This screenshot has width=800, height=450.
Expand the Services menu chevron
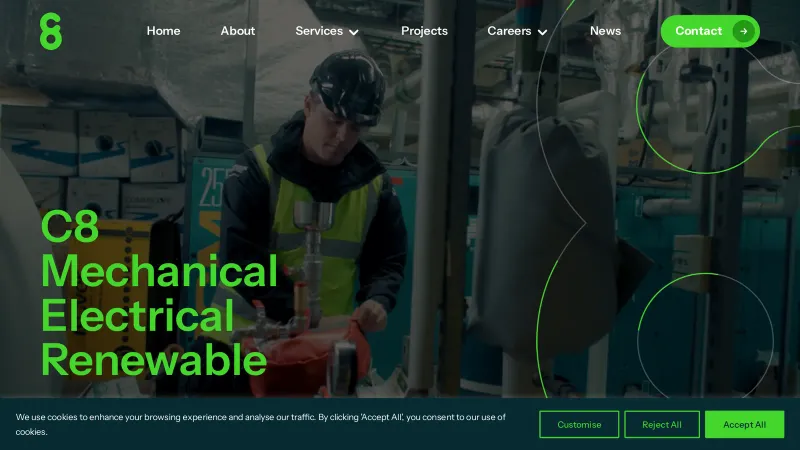click(x=354, y=32)
